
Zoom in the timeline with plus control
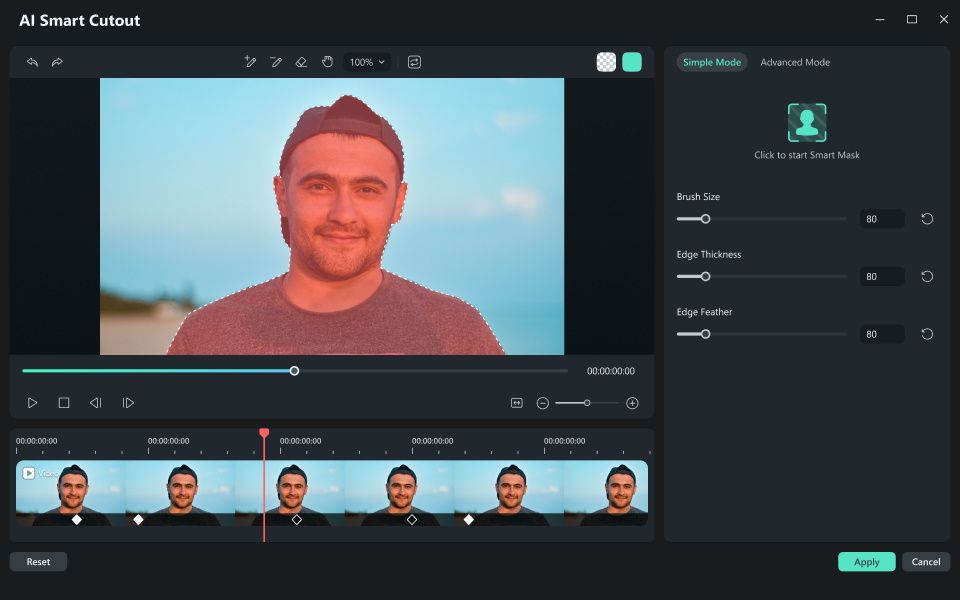(x=632, y=402)
